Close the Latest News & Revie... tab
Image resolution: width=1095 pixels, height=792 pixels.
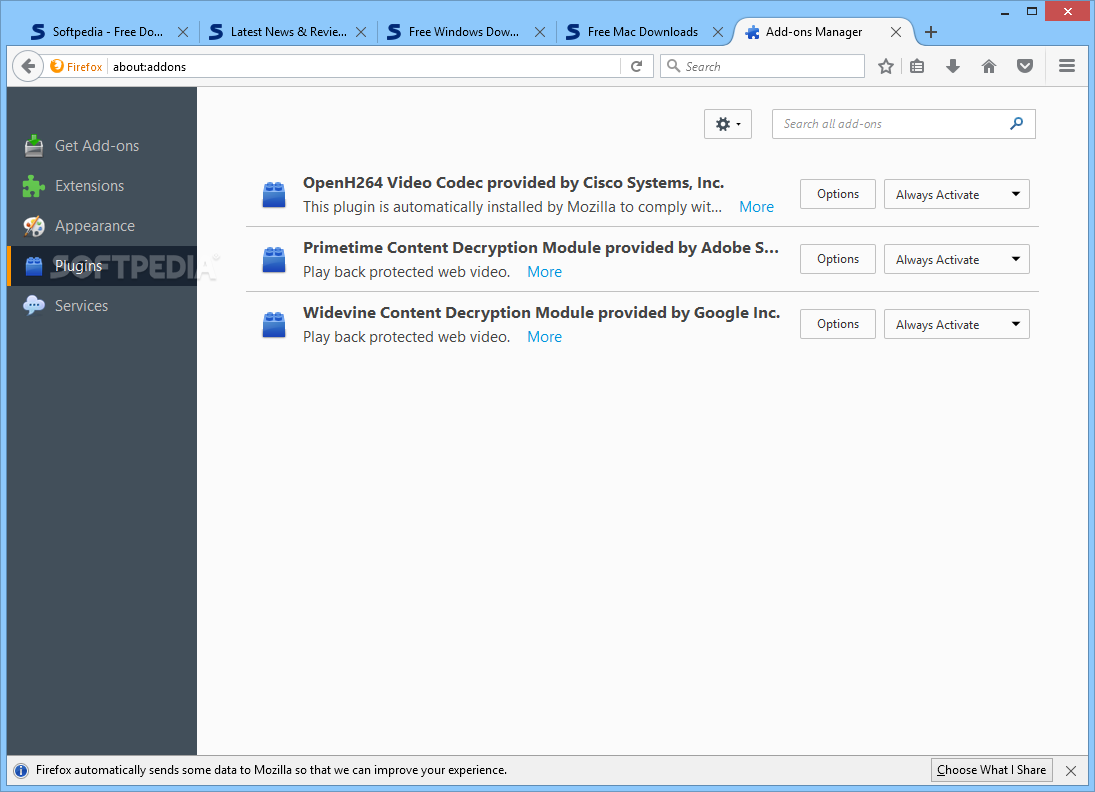[x=361, y=32]
